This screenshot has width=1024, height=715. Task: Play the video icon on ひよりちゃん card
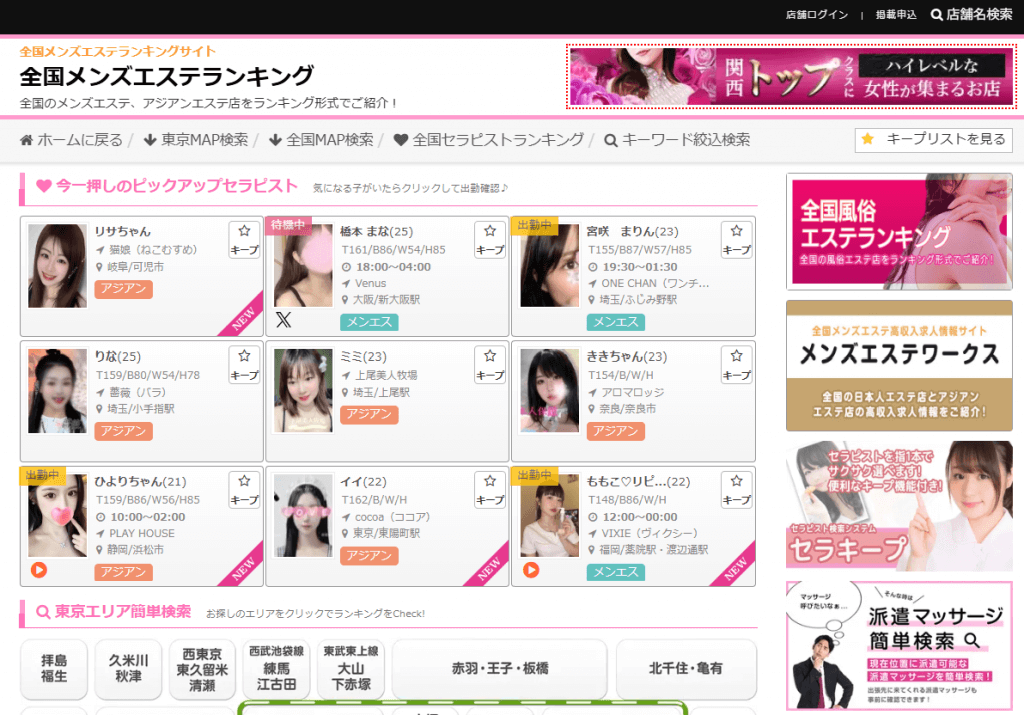(39, 570)
